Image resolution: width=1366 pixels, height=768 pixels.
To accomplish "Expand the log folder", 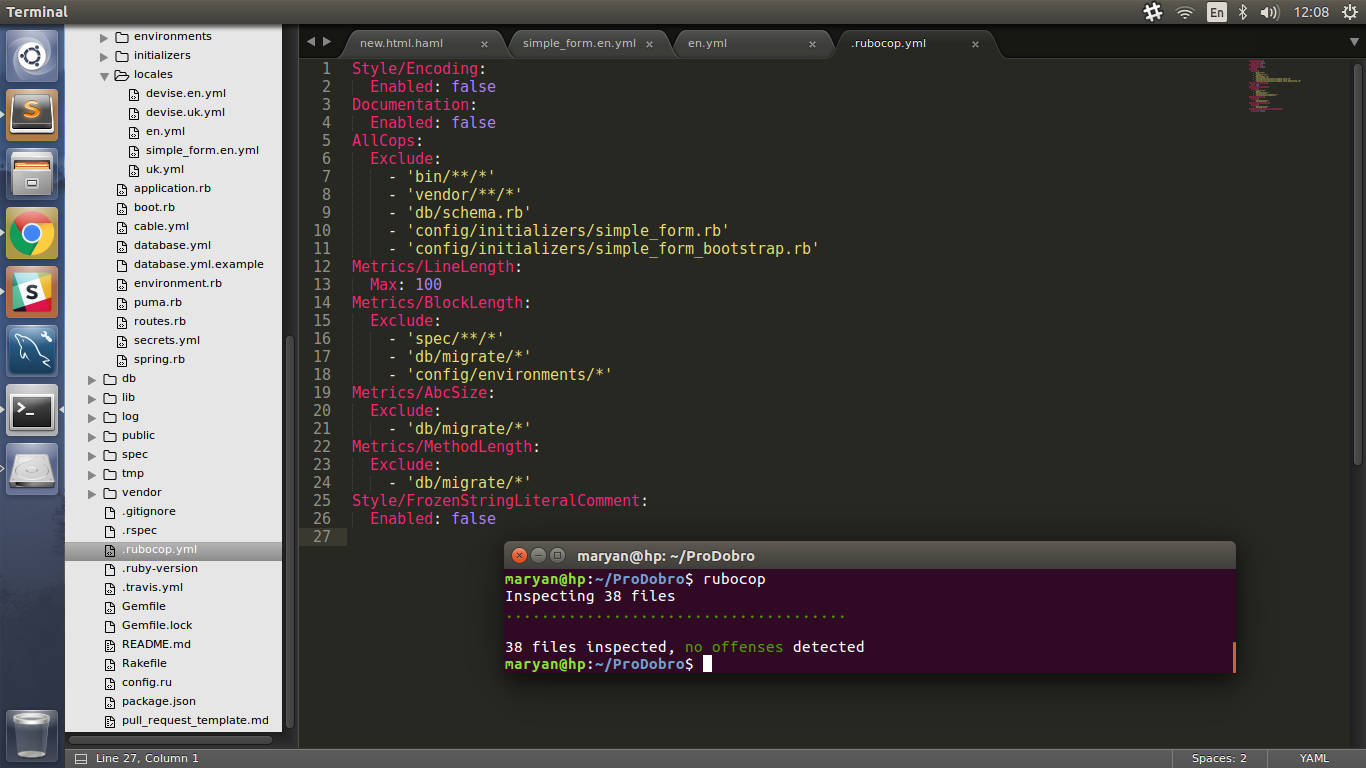I will (x=92, y=417).
